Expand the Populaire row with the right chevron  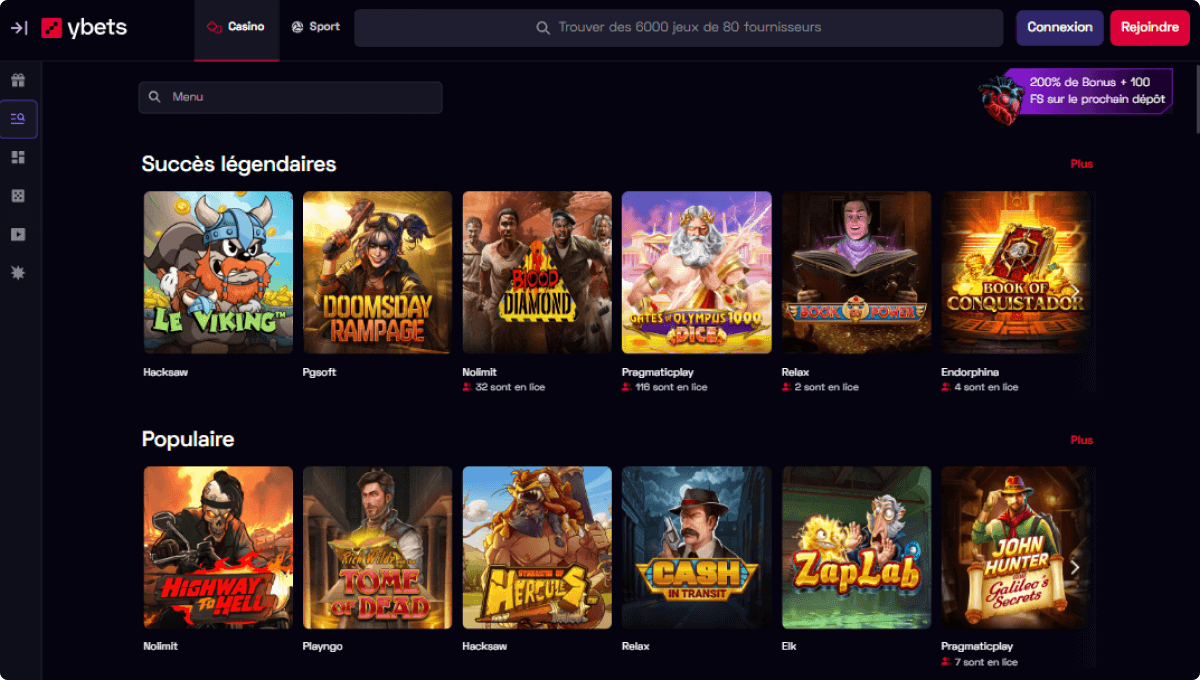pyautogui.click(x=1075, y=567)
